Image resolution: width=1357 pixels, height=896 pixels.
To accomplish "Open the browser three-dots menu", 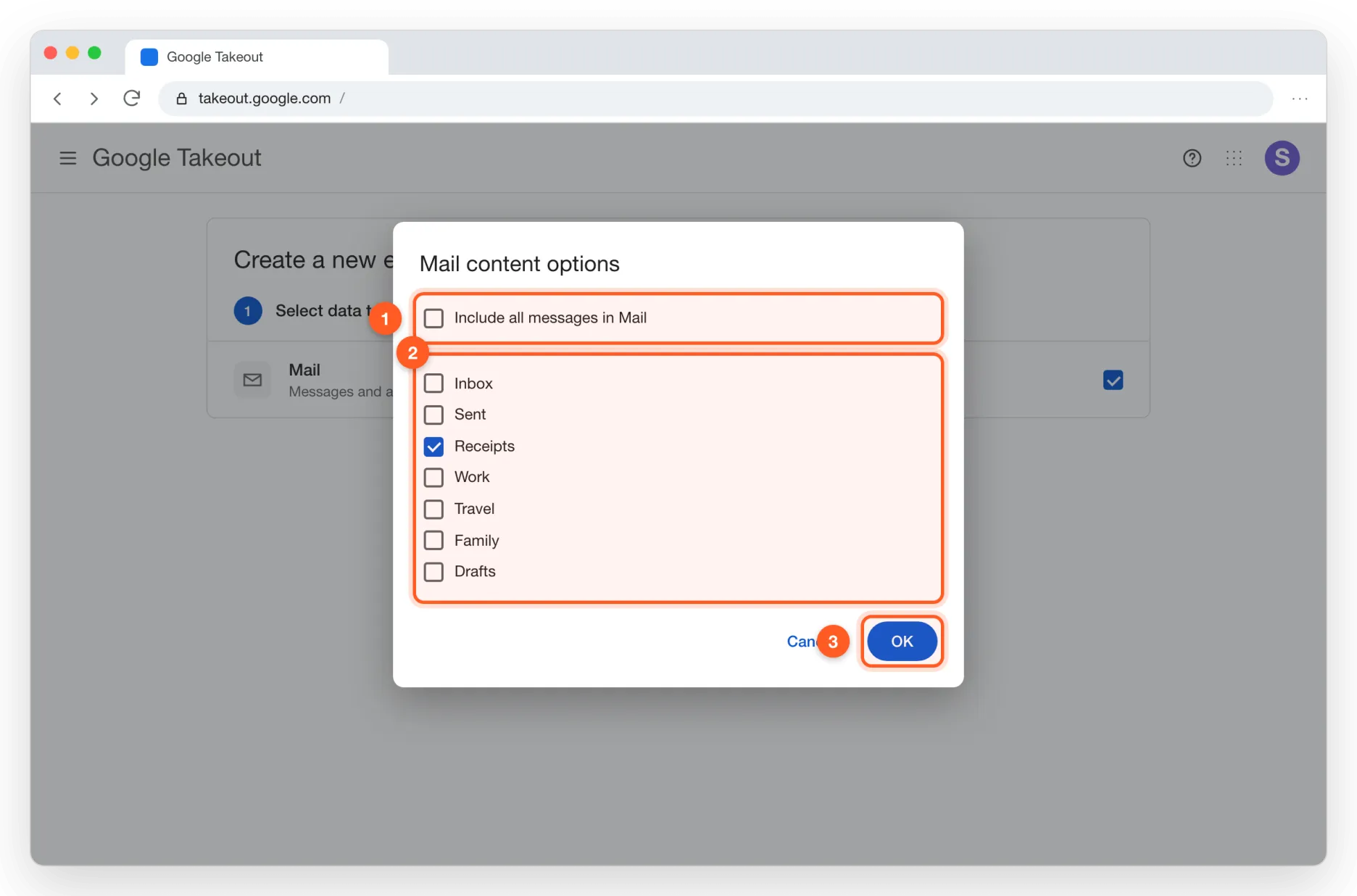I will click(x=1300, y=99).
